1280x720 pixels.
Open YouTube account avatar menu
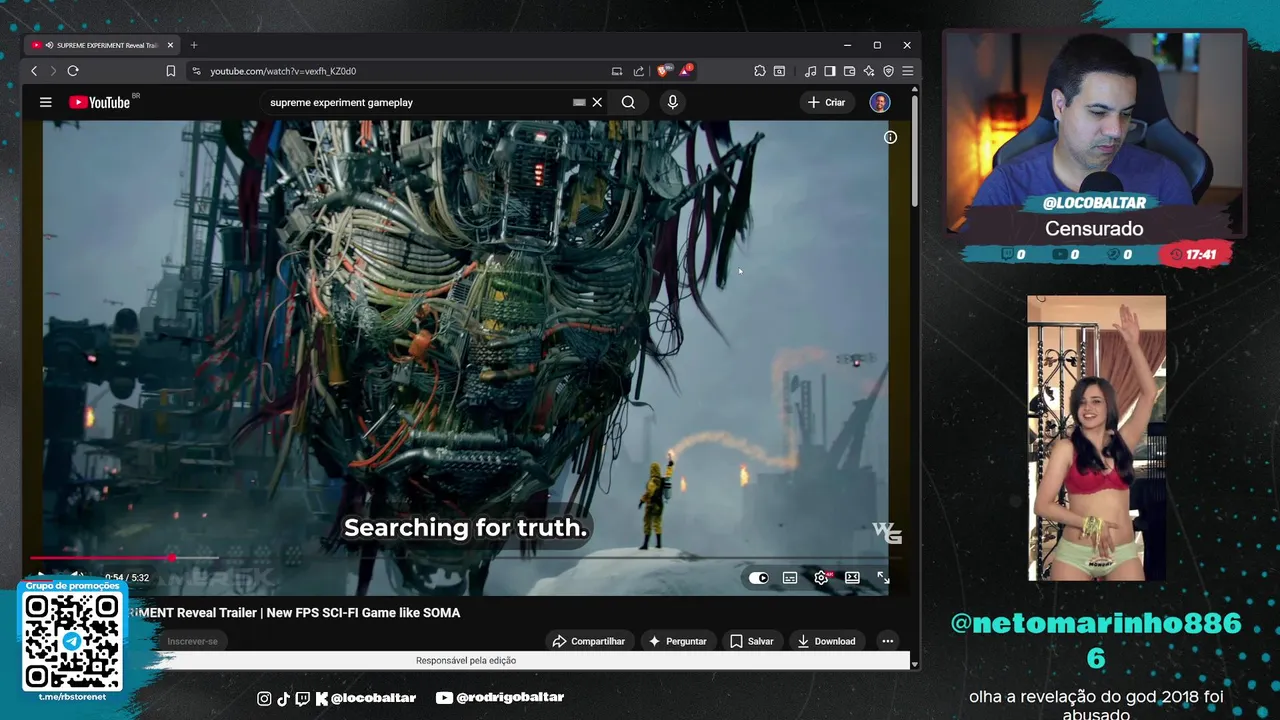[880, 102]
